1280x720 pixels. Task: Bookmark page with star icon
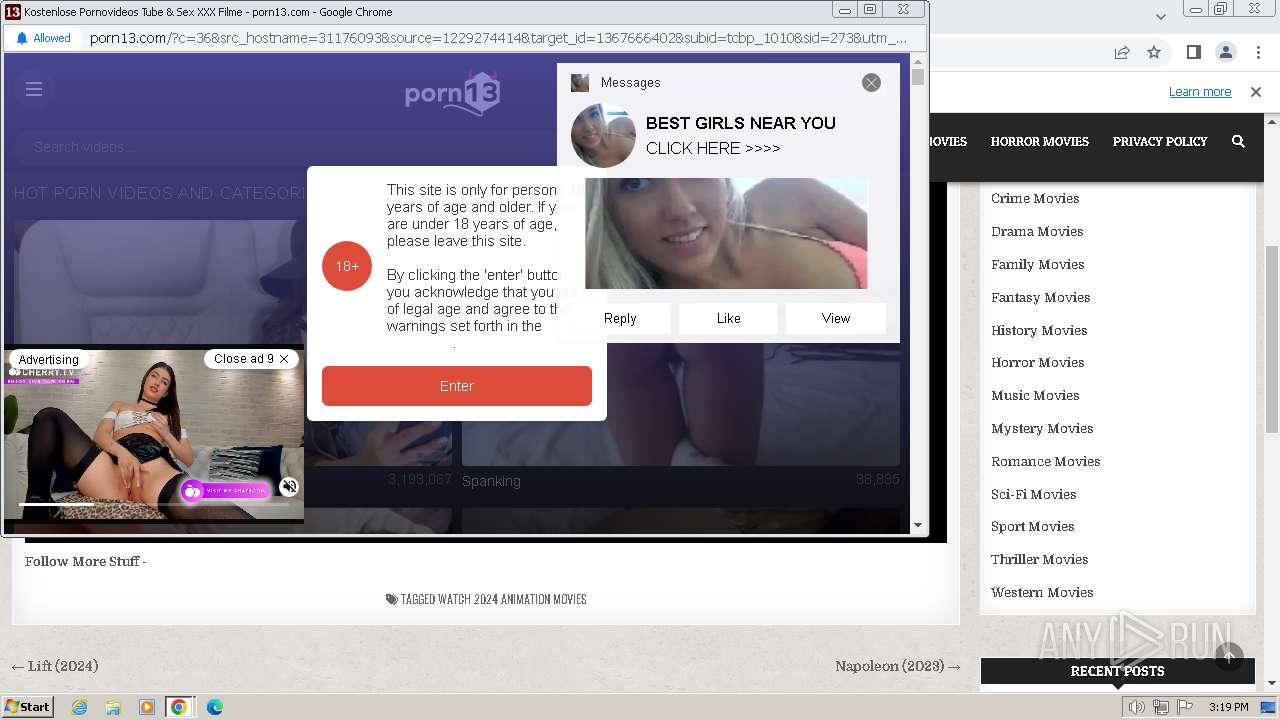(x=1154, y=52)
